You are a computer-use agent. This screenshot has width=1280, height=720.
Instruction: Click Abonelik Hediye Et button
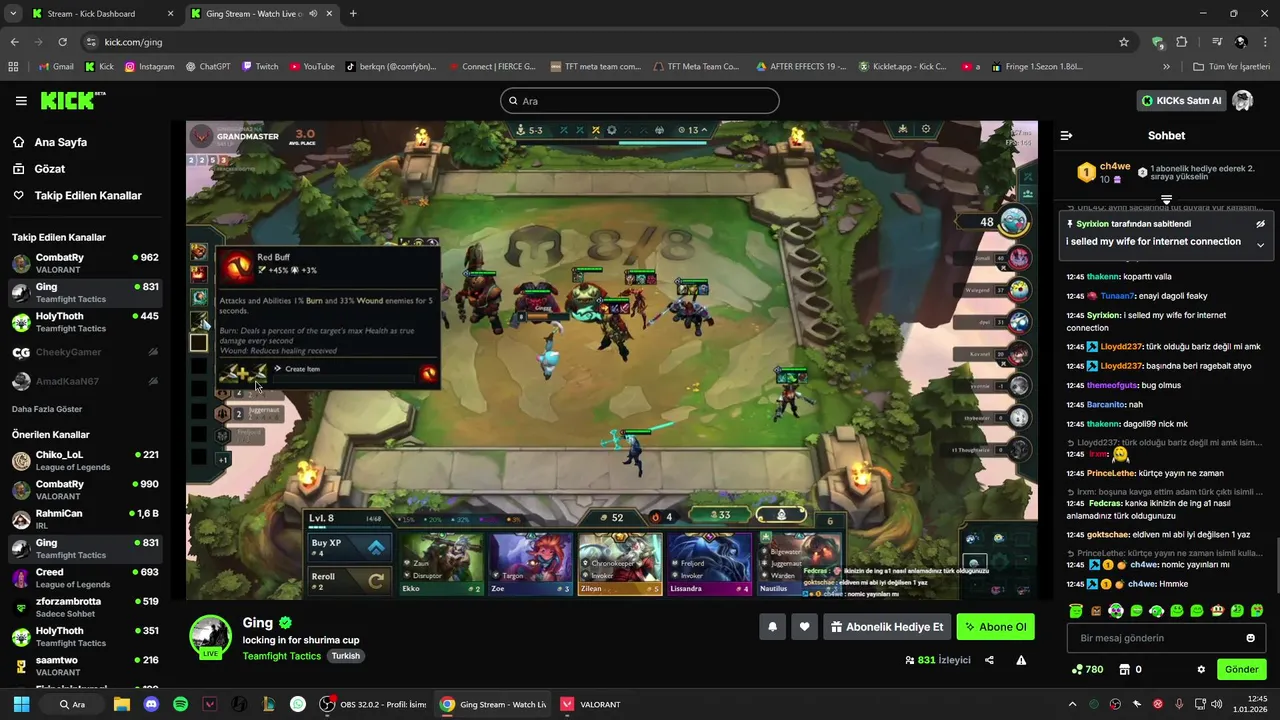[886, 627]
